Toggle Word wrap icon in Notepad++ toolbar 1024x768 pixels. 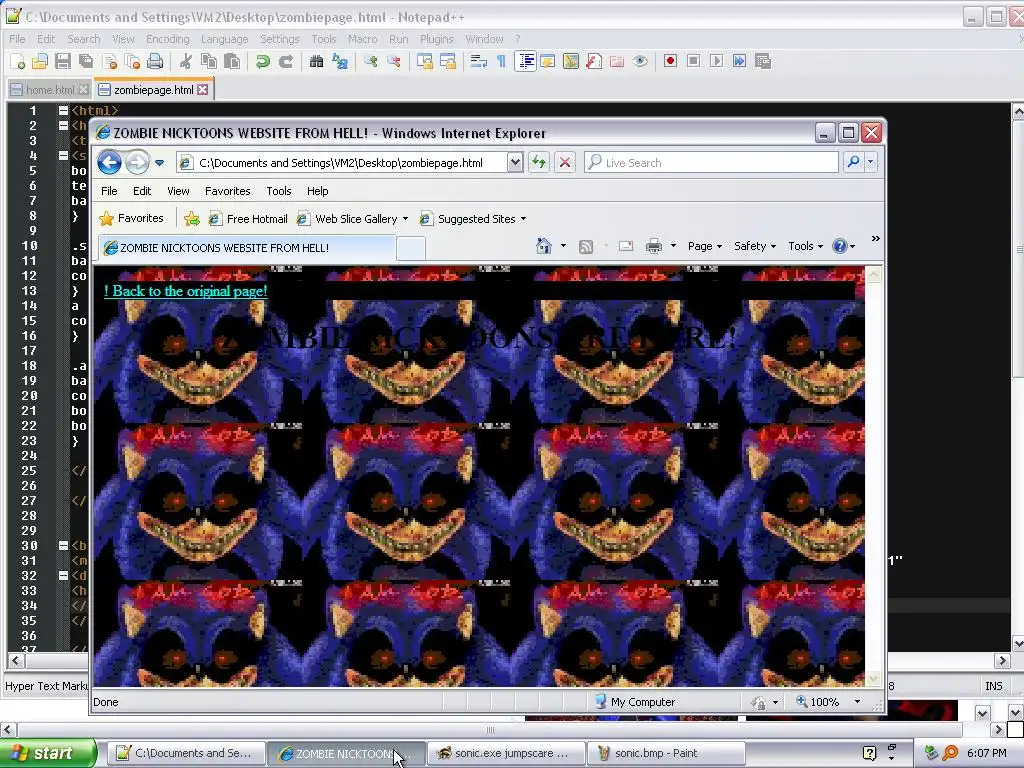[x=479, y=61]
